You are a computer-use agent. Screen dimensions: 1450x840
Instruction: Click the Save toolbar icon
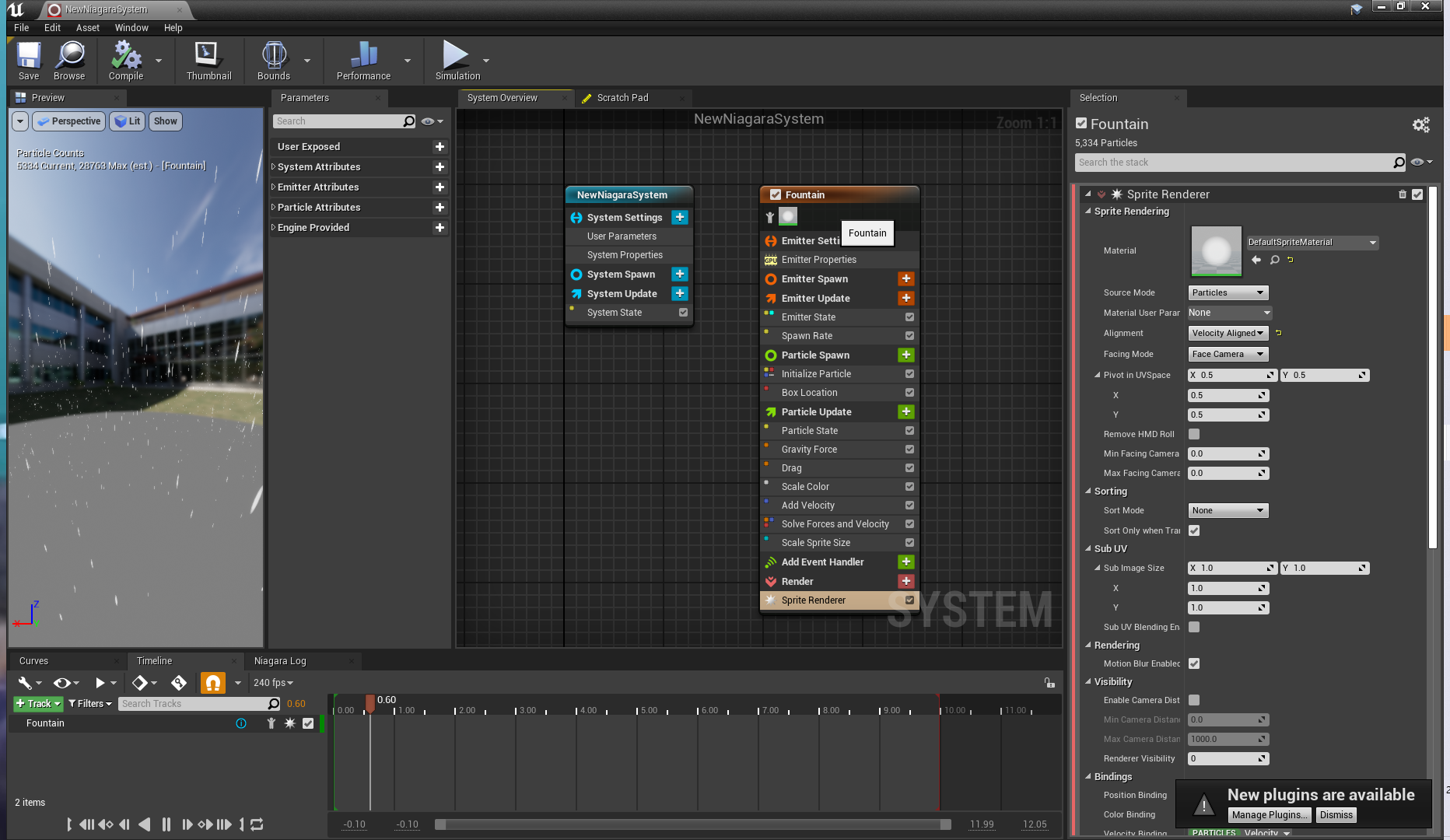(x=29, y=60)
